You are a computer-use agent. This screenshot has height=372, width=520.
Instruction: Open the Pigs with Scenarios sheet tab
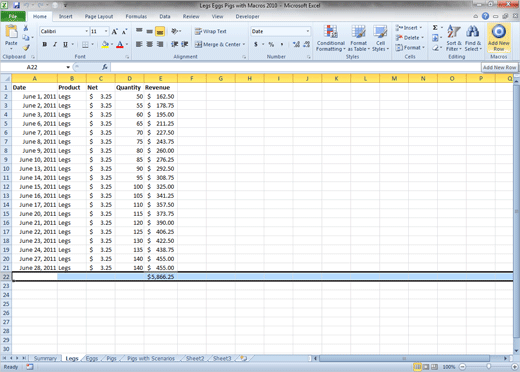click(151, 358)
